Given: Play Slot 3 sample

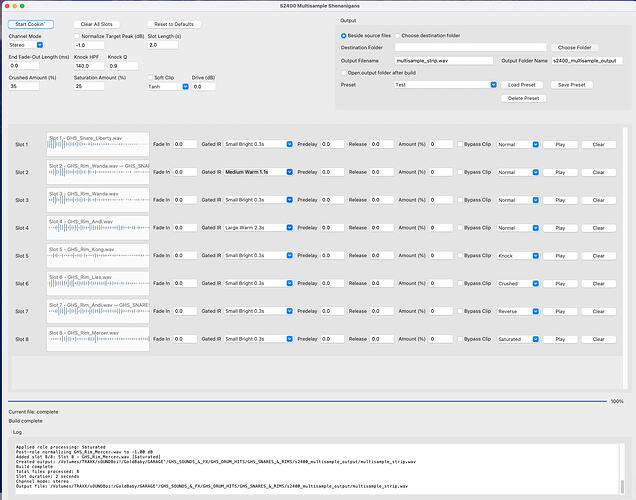Looking at the screenshot, I should pos(560,200).
